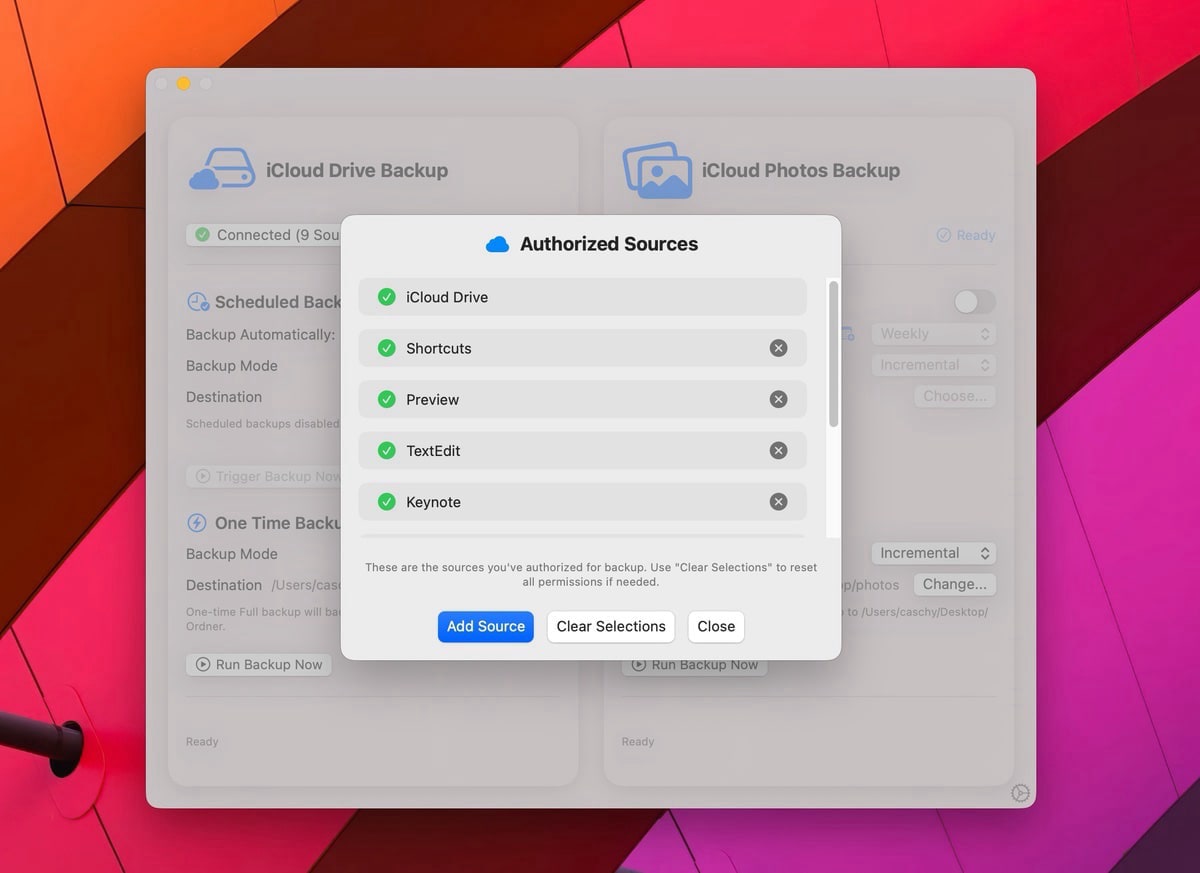Screen dimensions: 1200x873
Task: Click the Add Source button
Action: [x=485, y=626]
